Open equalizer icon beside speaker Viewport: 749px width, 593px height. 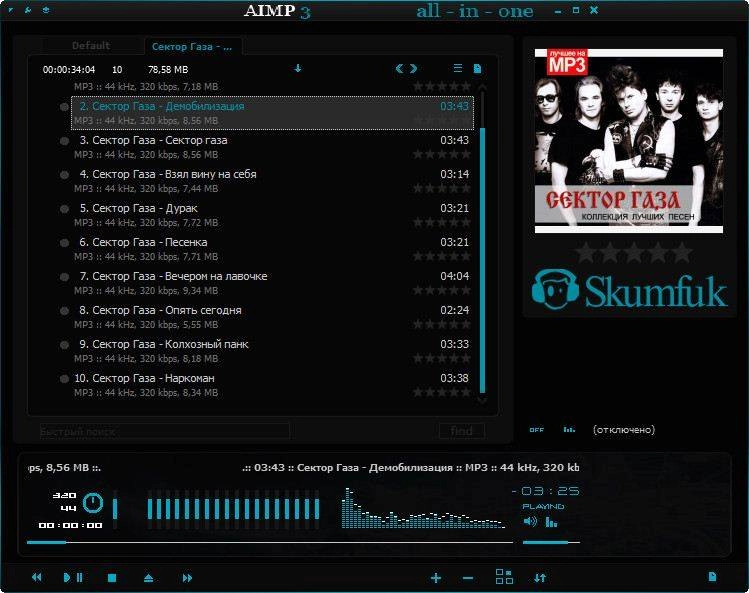coord(551,521)
